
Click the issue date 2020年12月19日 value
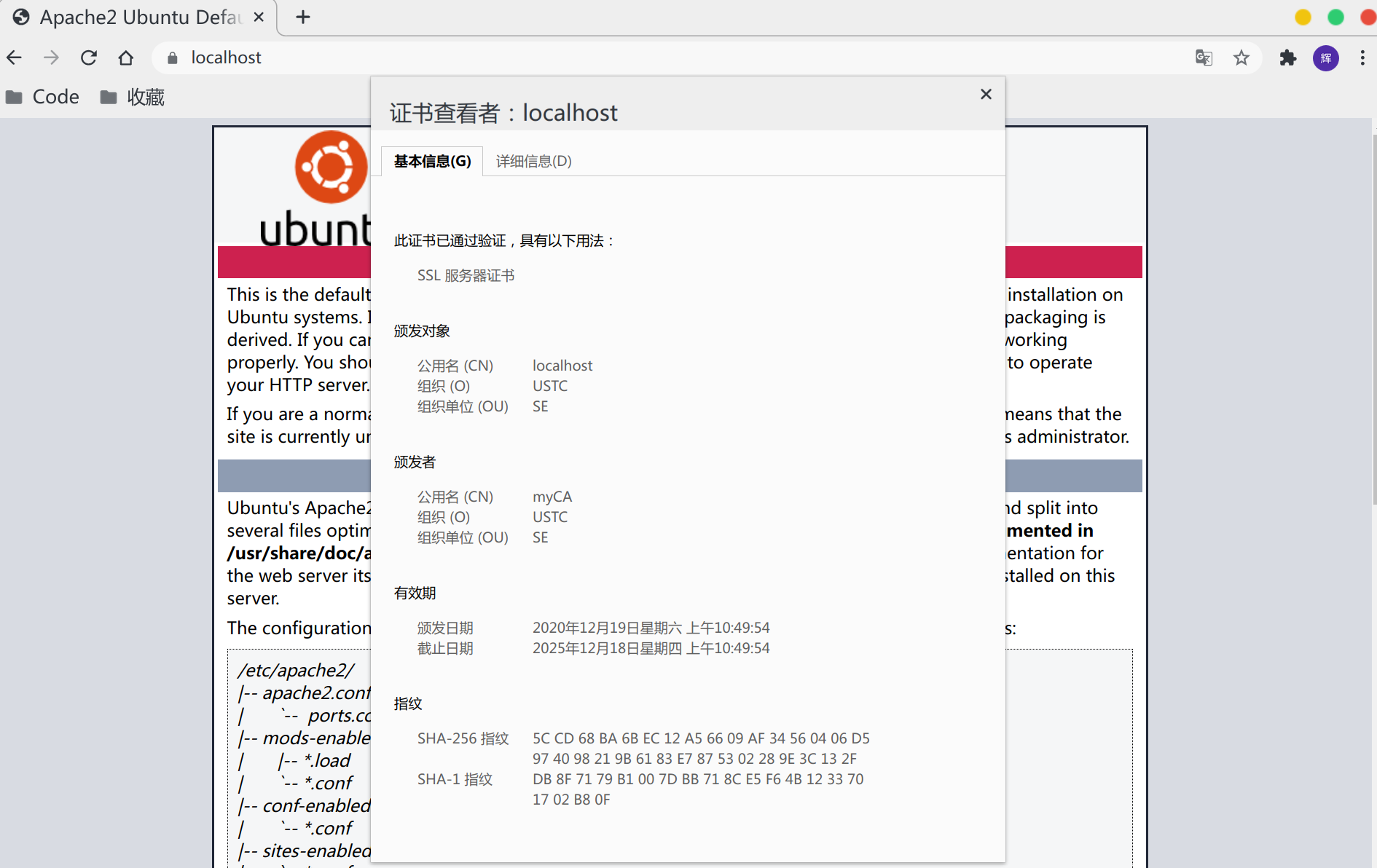click(651, 628)
